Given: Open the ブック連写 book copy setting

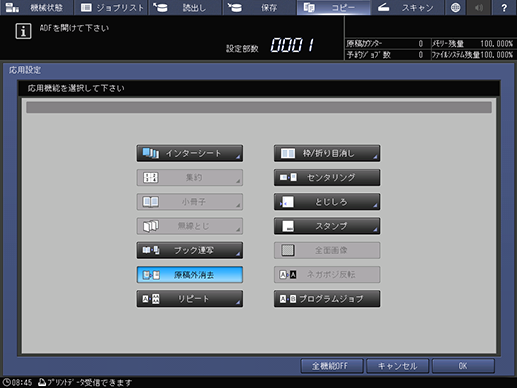Looking at the screenshot, I should 190,251.
